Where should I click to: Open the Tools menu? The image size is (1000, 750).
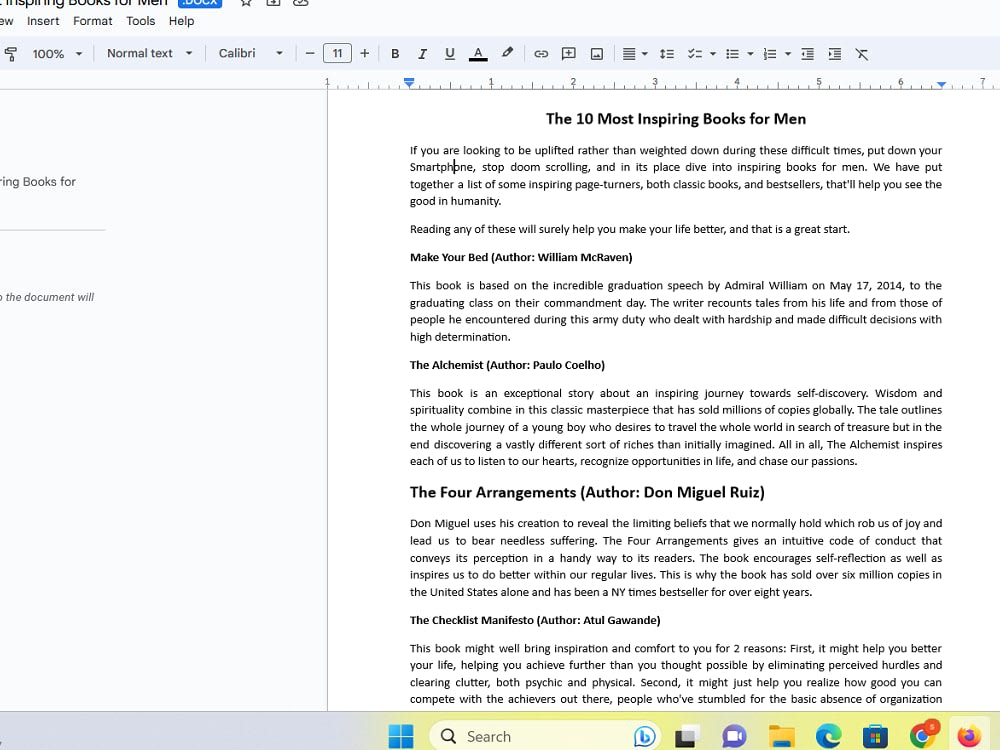click(140, 21)
